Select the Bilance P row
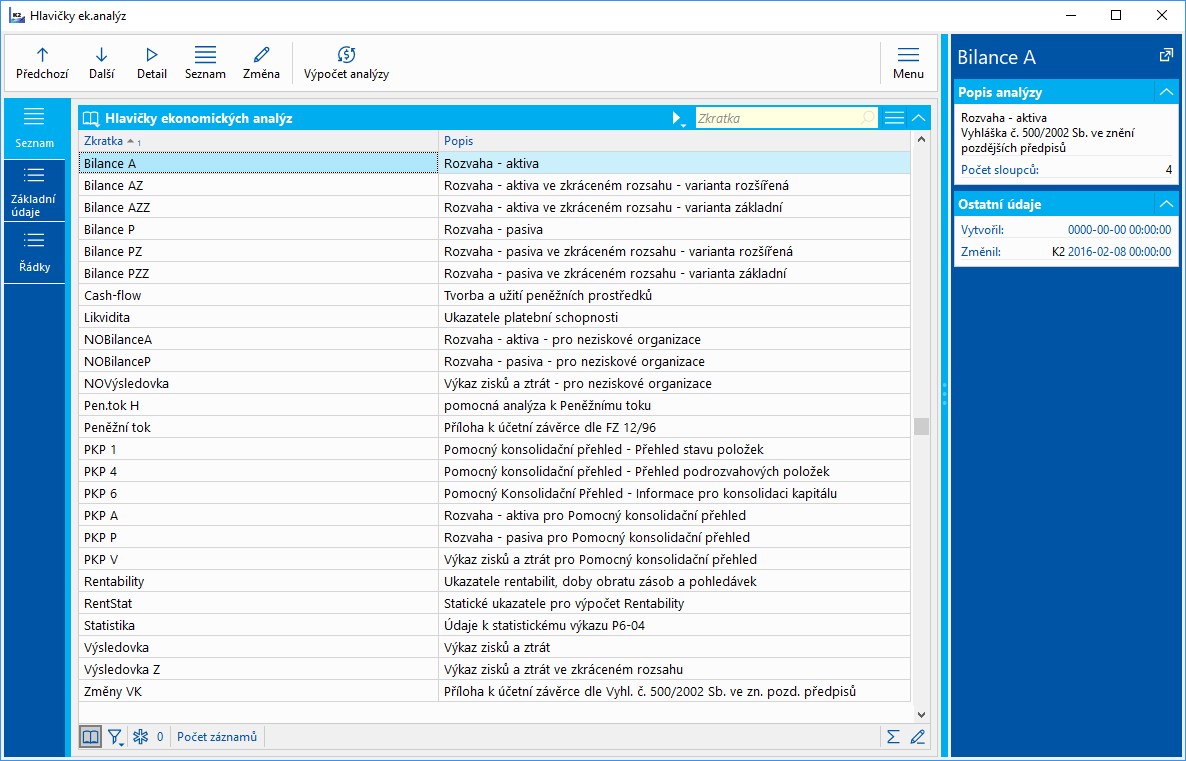Image resolution: width=1186 pixels, height=761 pixels. (495, 229)
